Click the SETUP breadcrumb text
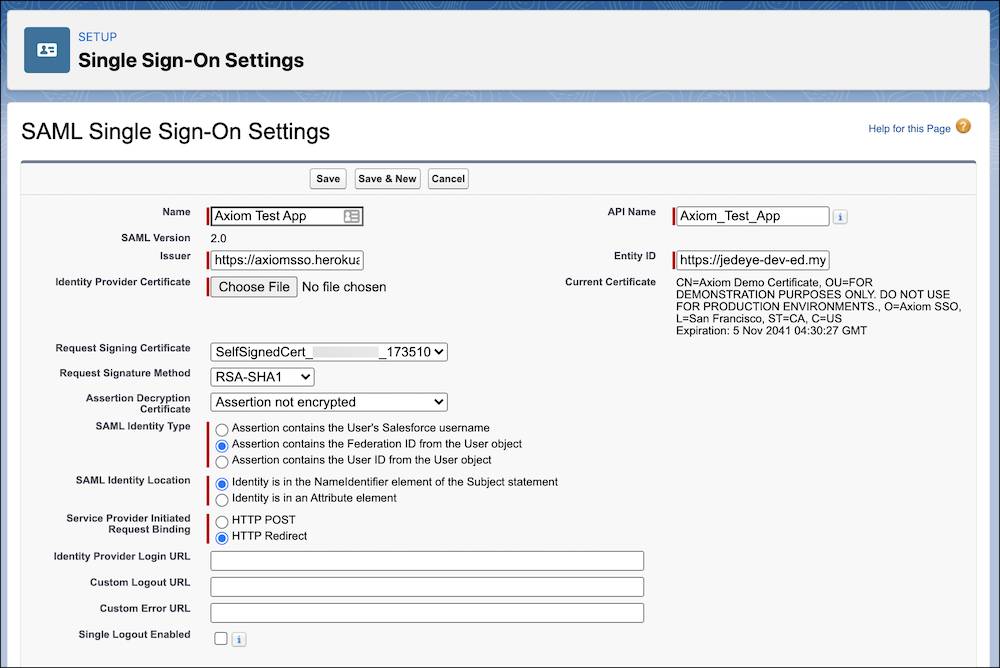Viewport: 1000px width, 668px height. pos(98,37)
